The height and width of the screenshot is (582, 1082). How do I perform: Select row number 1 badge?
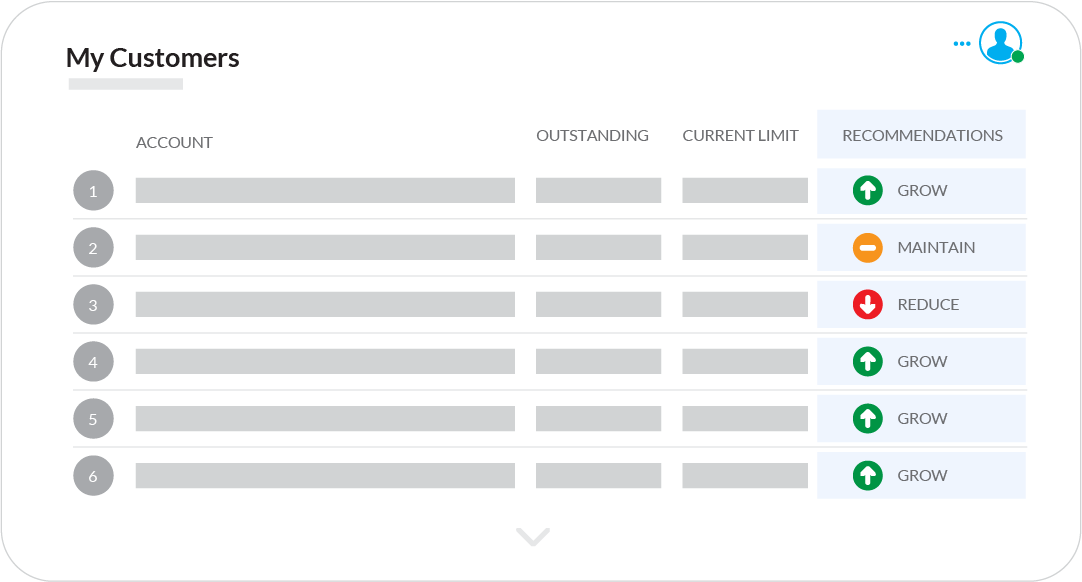pos(93,190)
